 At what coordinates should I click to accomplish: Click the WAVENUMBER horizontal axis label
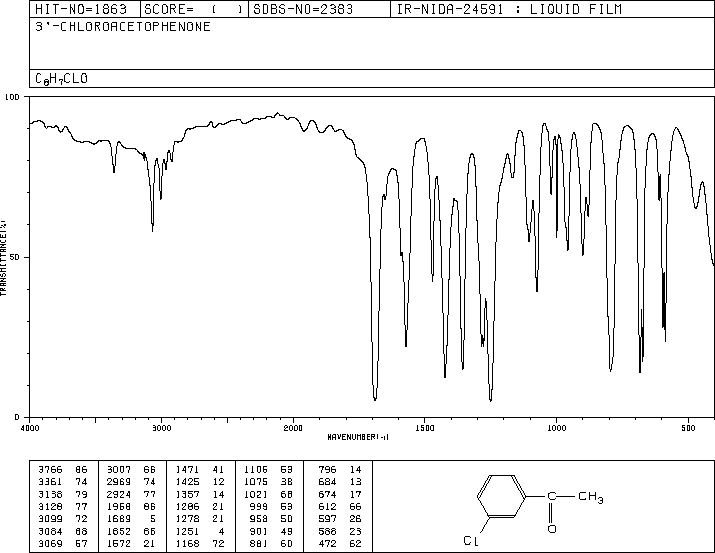[358, 437]
